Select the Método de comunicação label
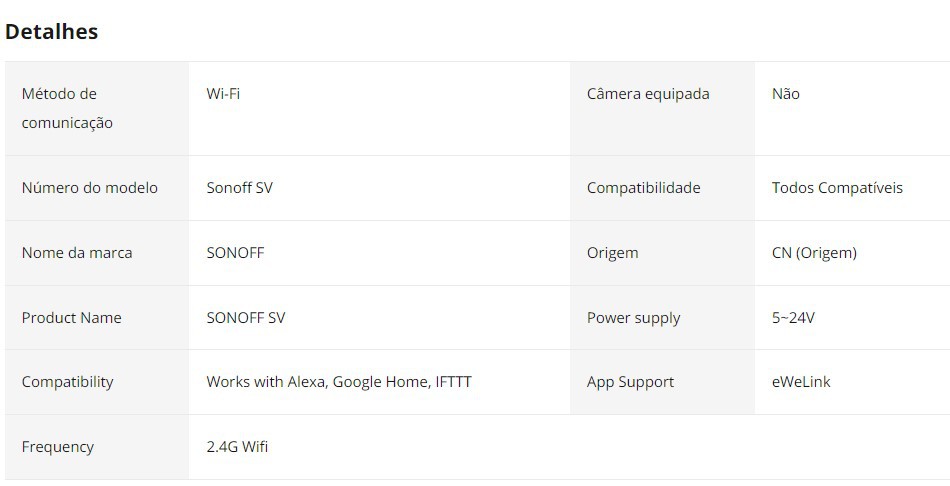950x486 pixels. (x=67, y=108)
